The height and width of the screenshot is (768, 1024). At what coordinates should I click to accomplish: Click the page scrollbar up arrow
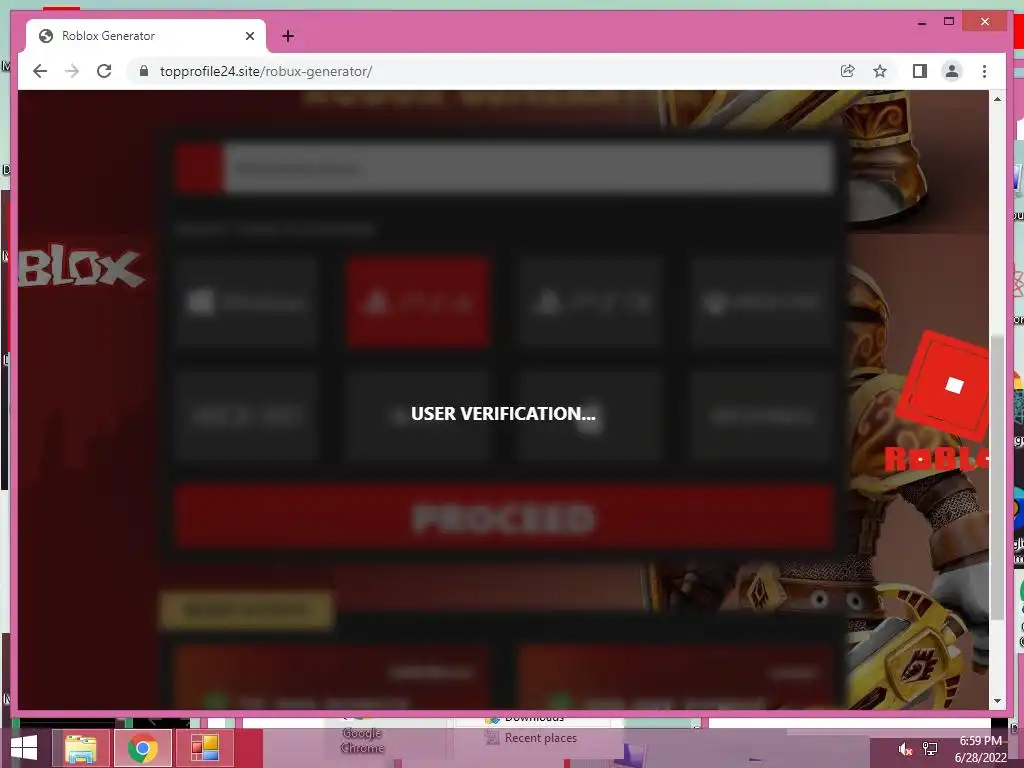click(x=997, y=99)
